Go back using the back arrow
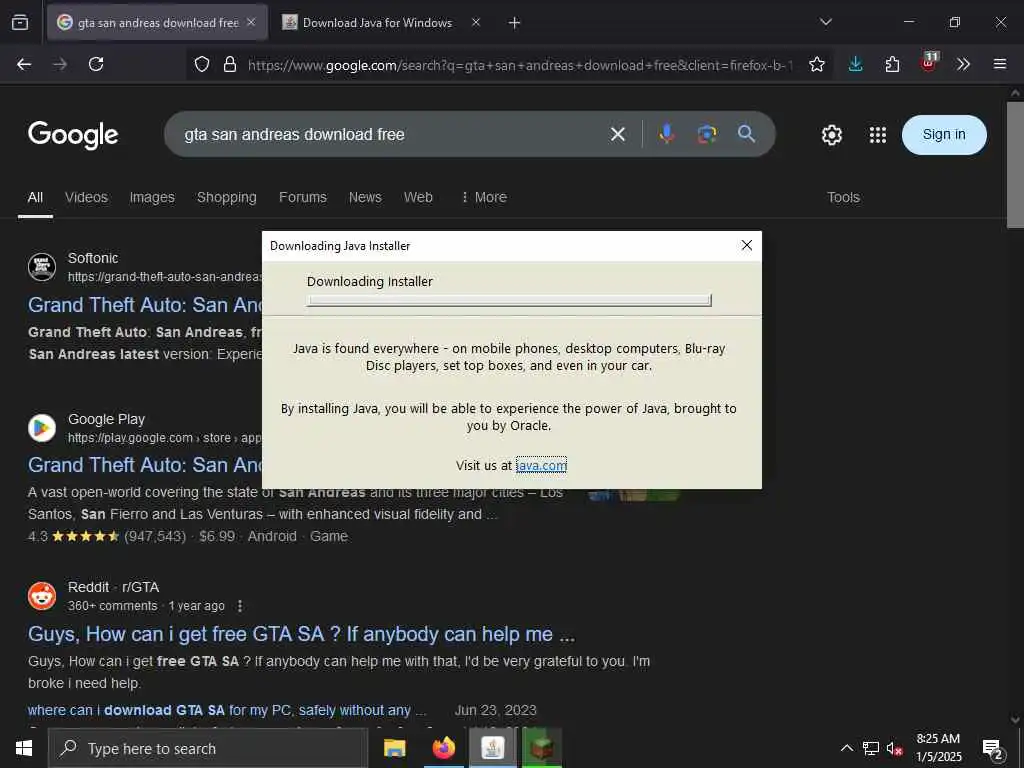Viewport: 1024px width, 768px height. [x=24, y=64]
